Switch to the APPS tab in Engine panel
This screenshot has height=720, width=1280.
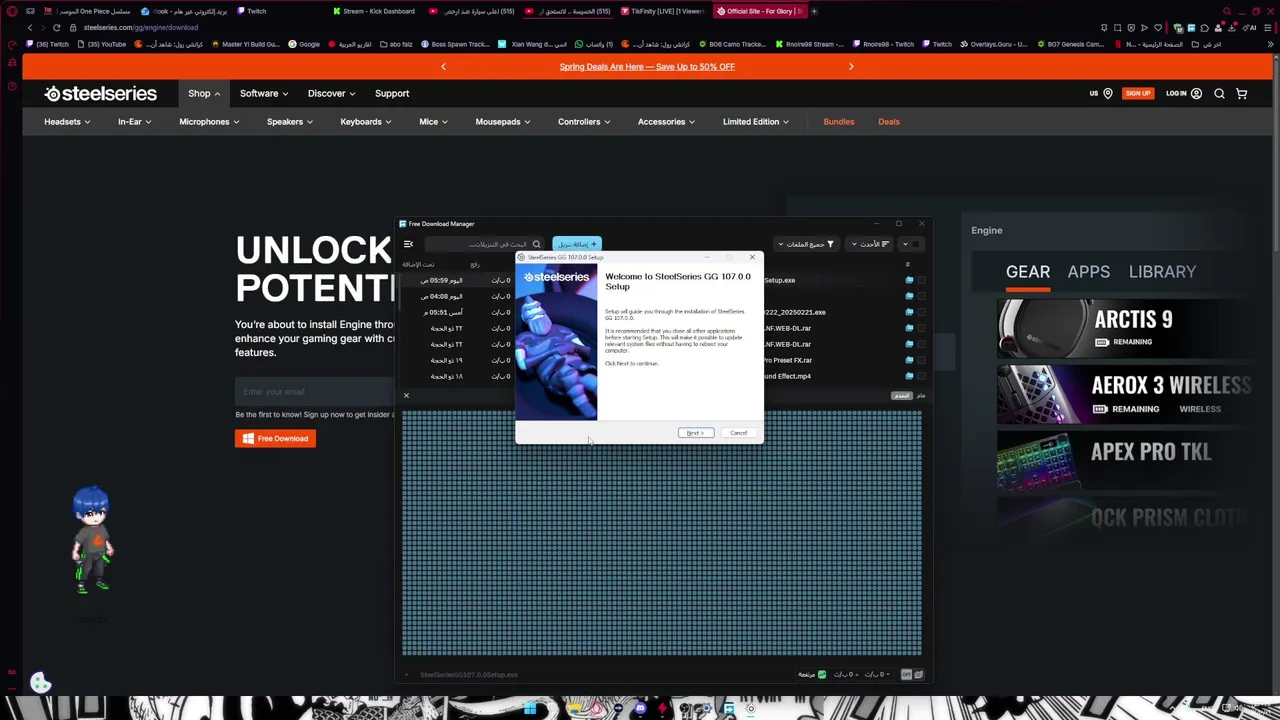point(1088,272)
